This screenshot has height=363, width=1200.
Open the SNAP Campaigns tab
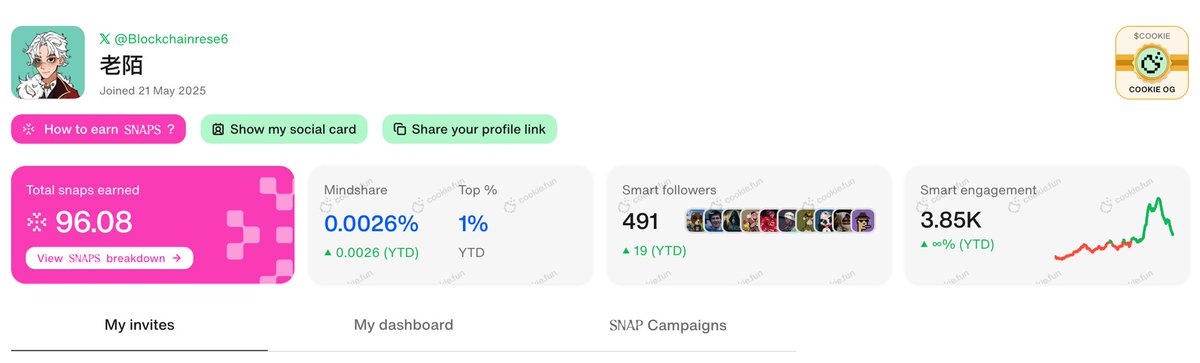pyautogui.click(x=668, y=325)
